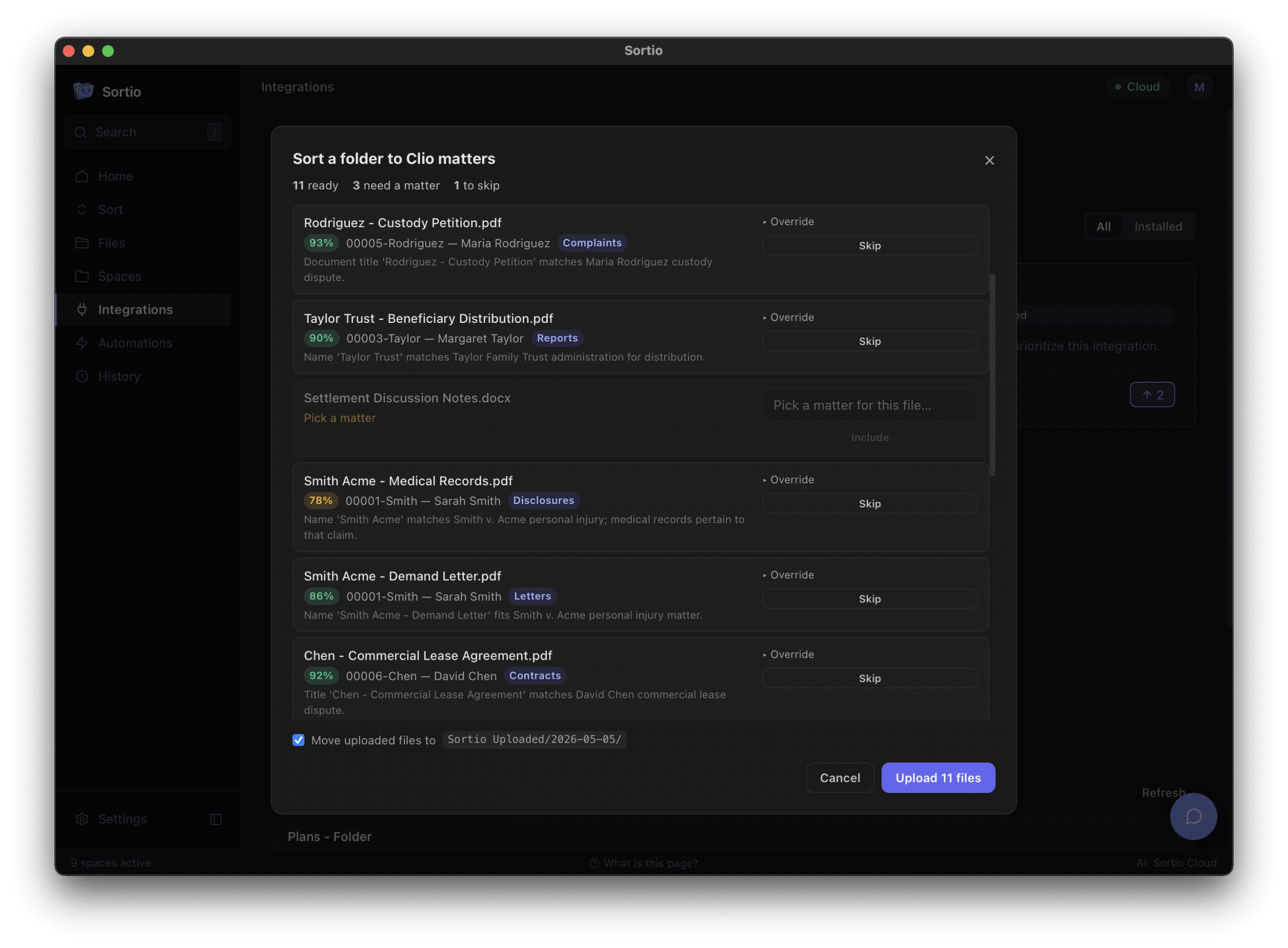Expand Override for Smith Acme Medical Records
Viewport: 1288px width, 948px height.
(x=788, y=479)
